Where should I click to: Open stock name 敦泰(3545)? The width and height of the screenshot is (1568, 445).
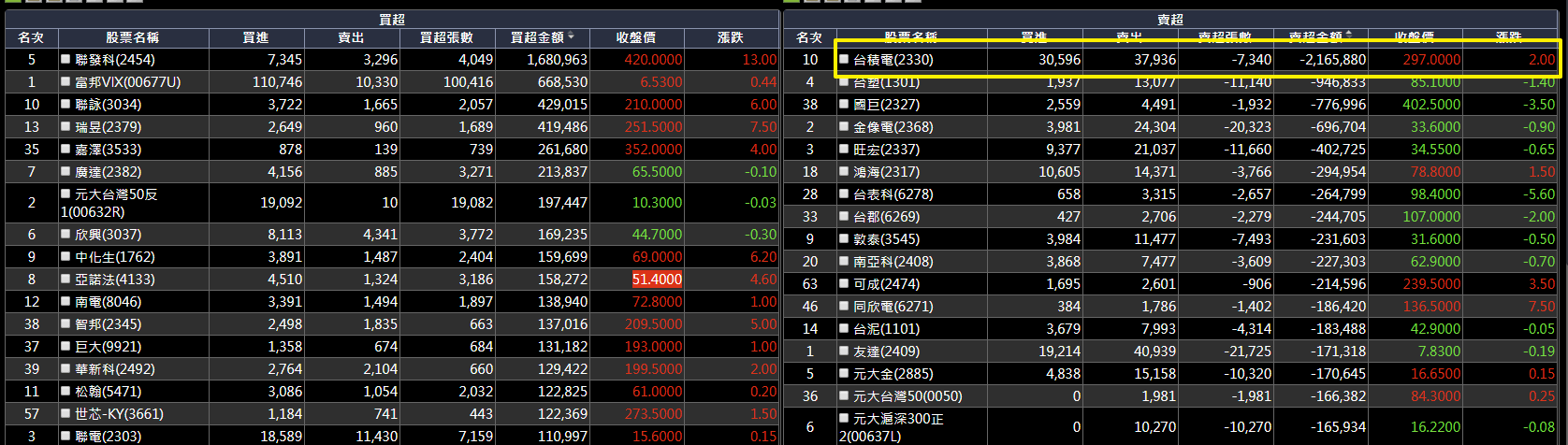(x=886, y=239)
